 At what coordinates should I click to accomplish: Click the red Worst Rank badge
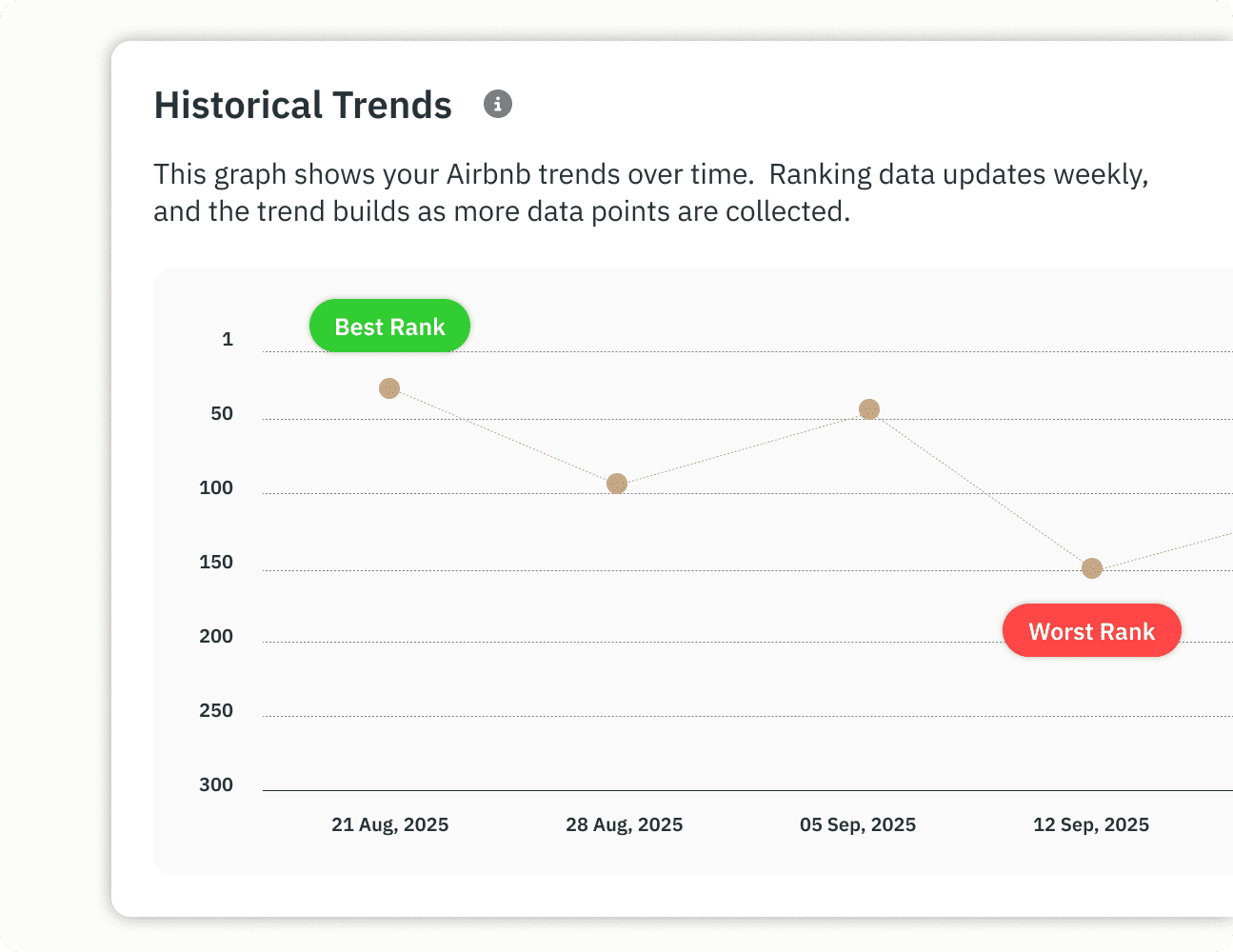tap(1091, 631)
